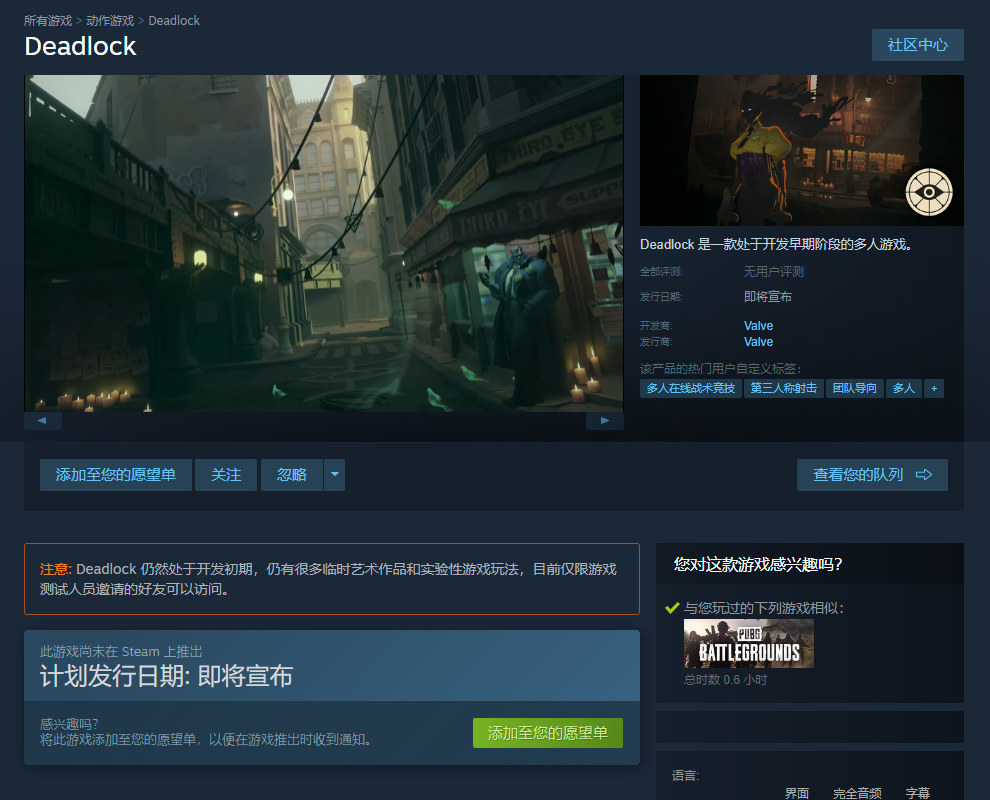Click 计划发行日期: 即将宣布 heading
Viewport: 990px width, 800px height.
[167, 676]
